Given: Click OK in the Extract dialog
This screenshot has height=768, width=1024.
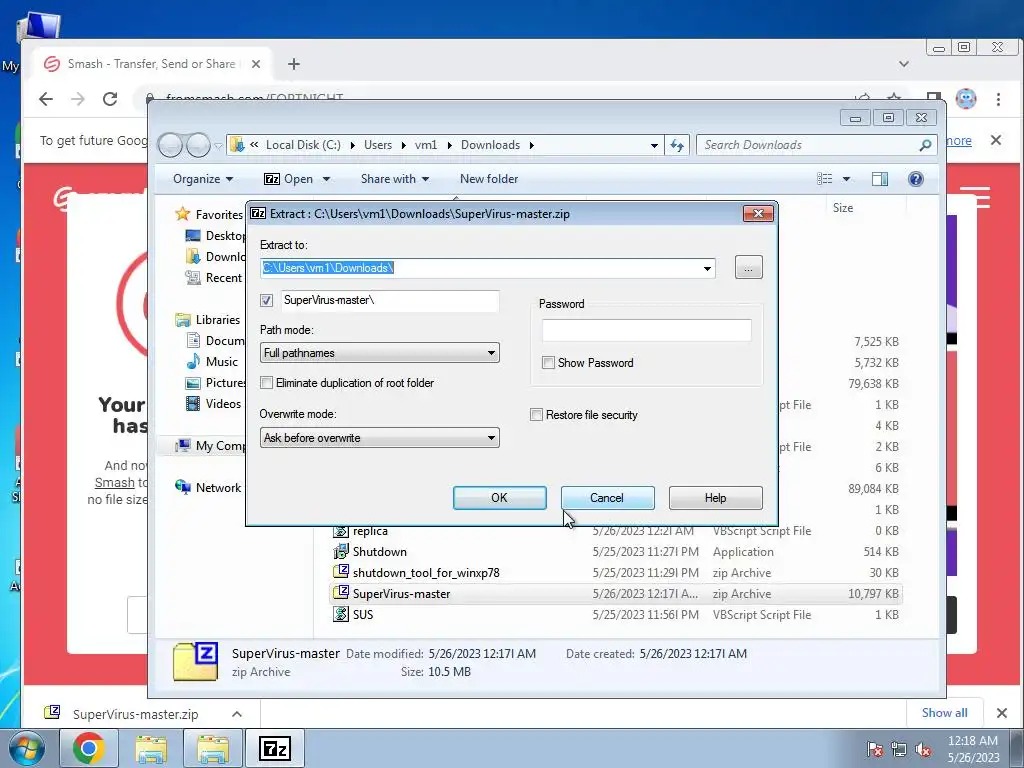Looking at the screenshot, I should [x=500, y=498].
